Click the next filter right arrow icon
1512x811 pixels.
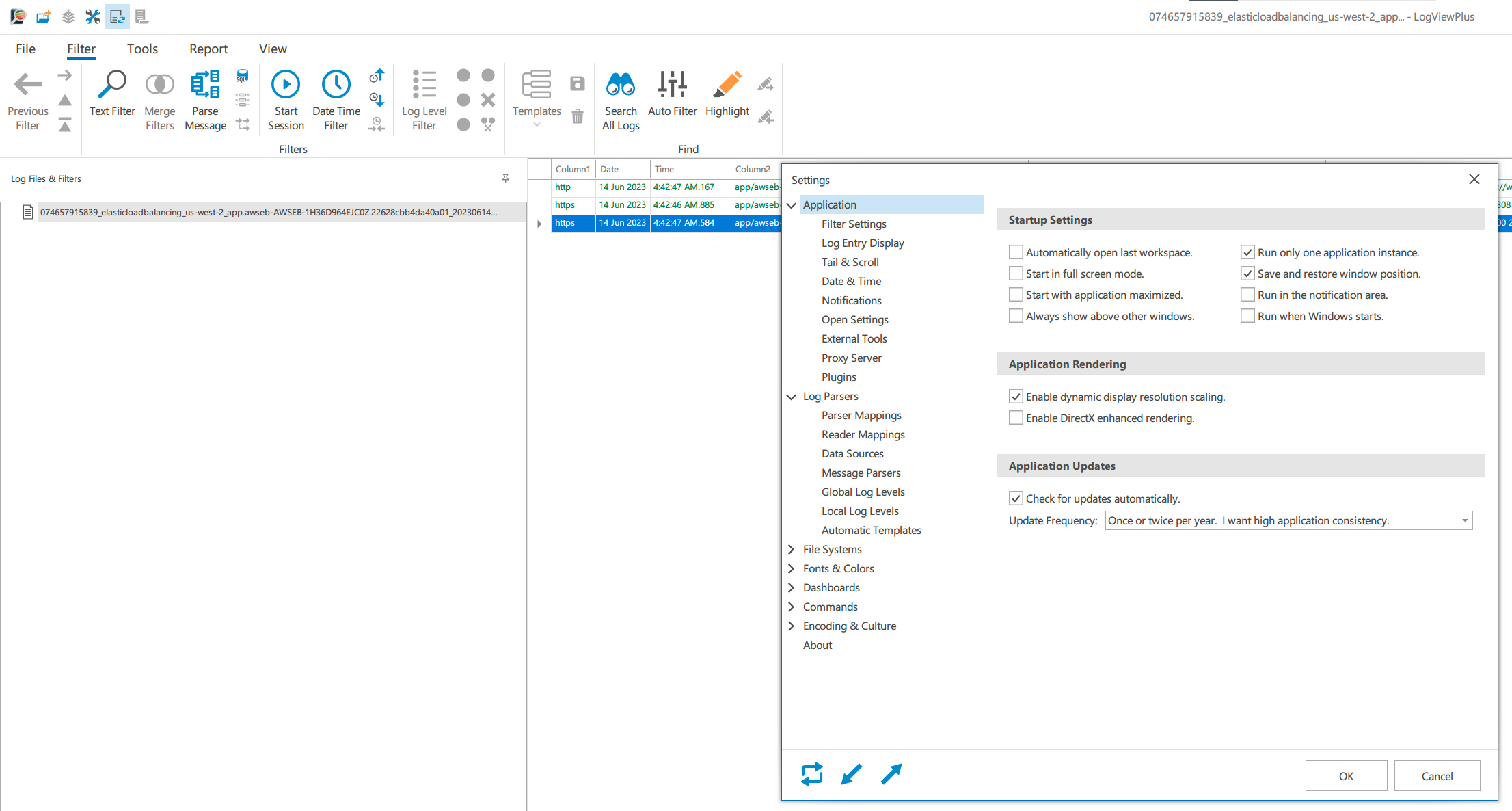coord(65,75)
